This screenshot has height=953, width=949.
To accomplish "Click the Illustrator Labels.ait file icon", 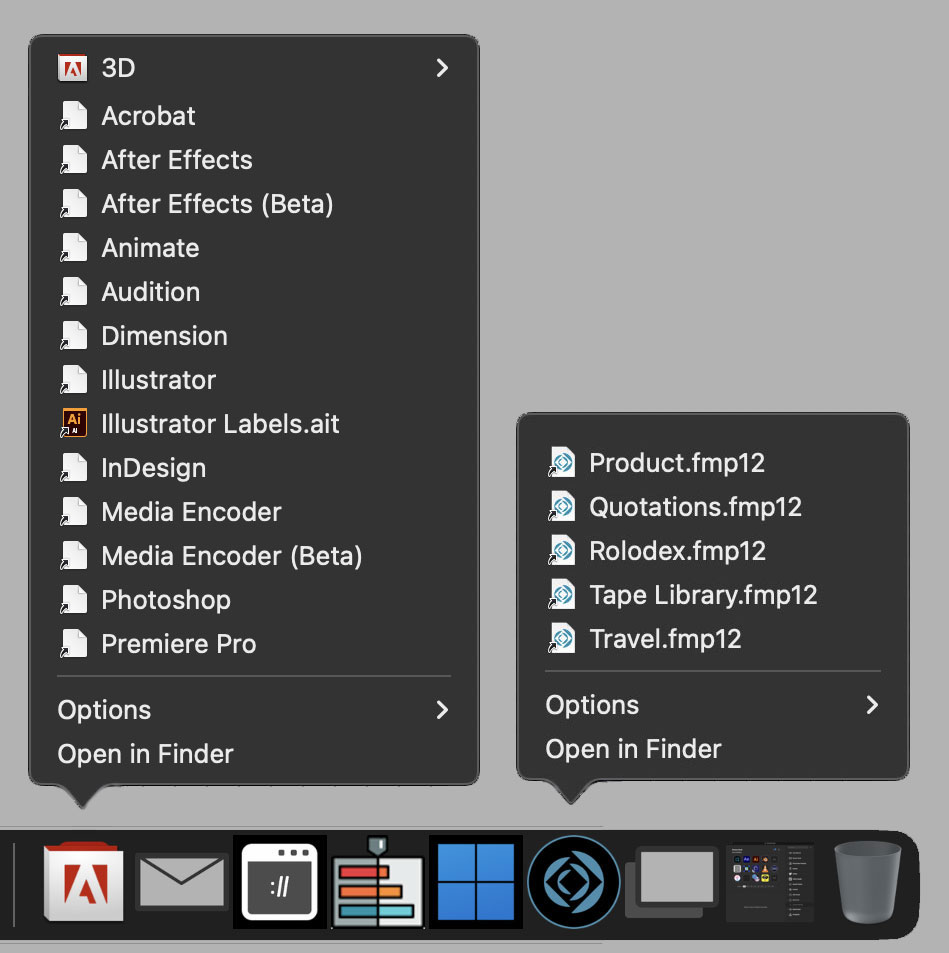I will coord(73,424).
